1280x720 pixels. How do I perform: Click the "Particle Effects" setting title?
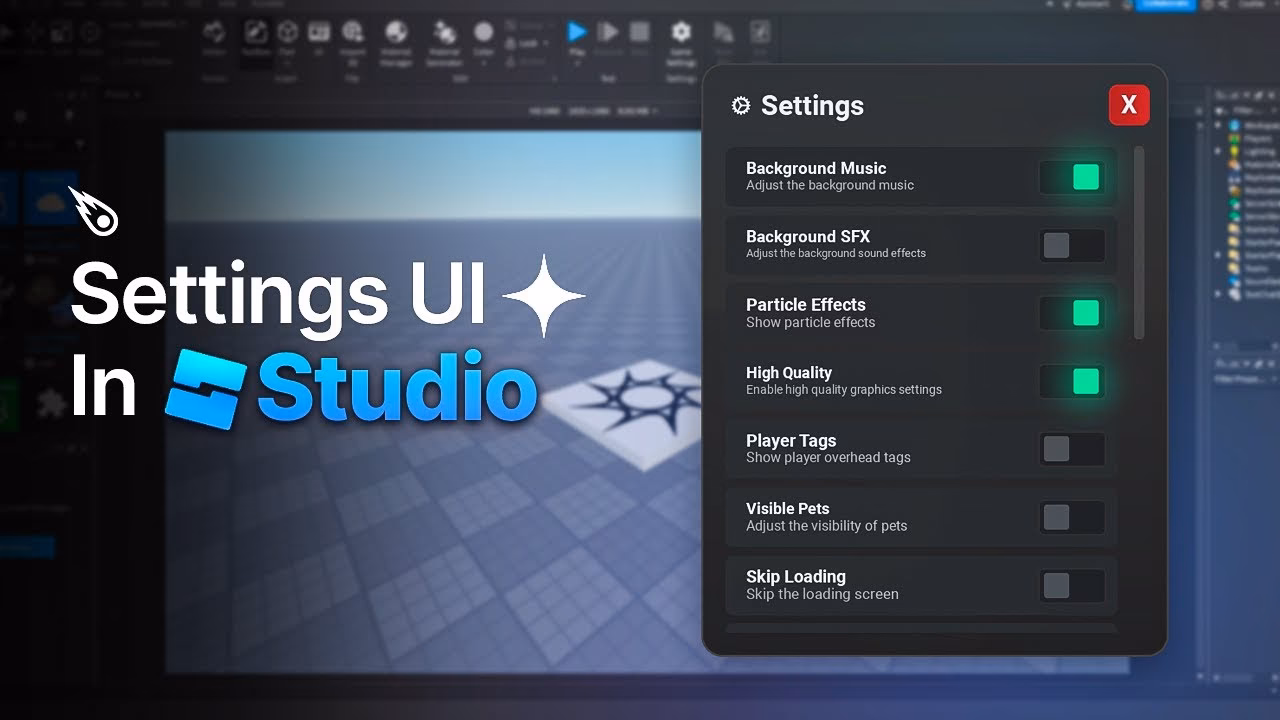click(x=806, y=304)
